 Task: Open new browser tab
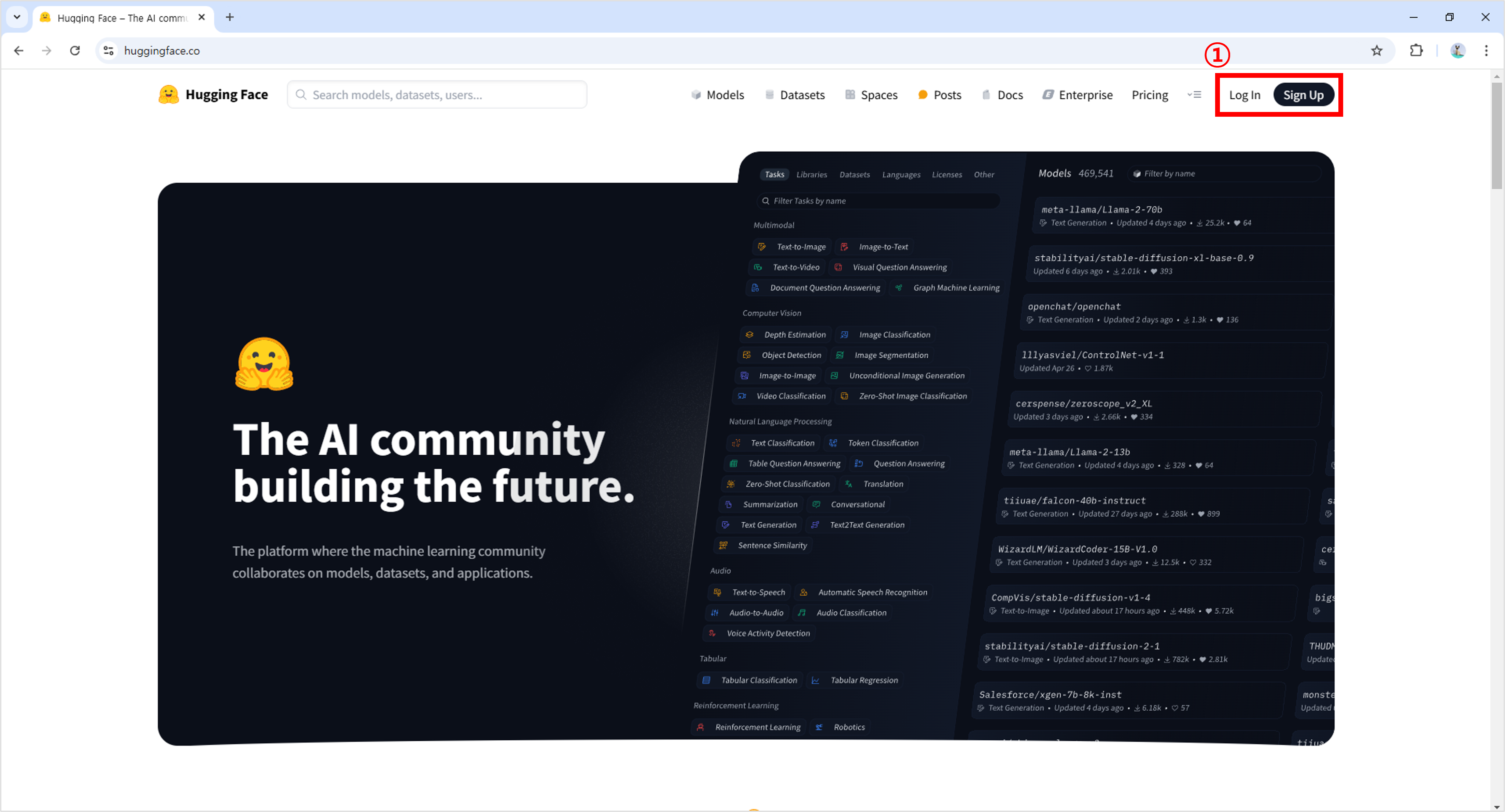[x=229, y=17]
